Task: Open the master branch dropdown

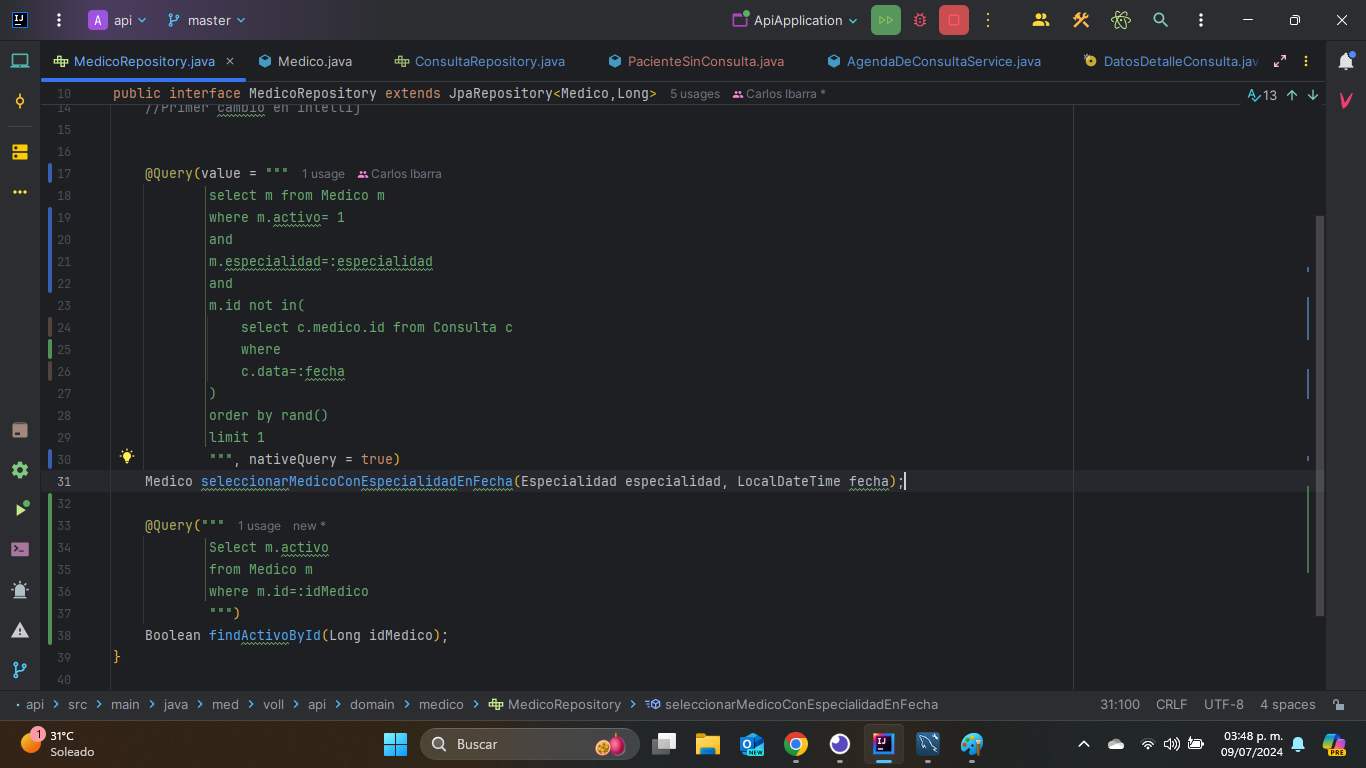Action: [x=206, y=20]
